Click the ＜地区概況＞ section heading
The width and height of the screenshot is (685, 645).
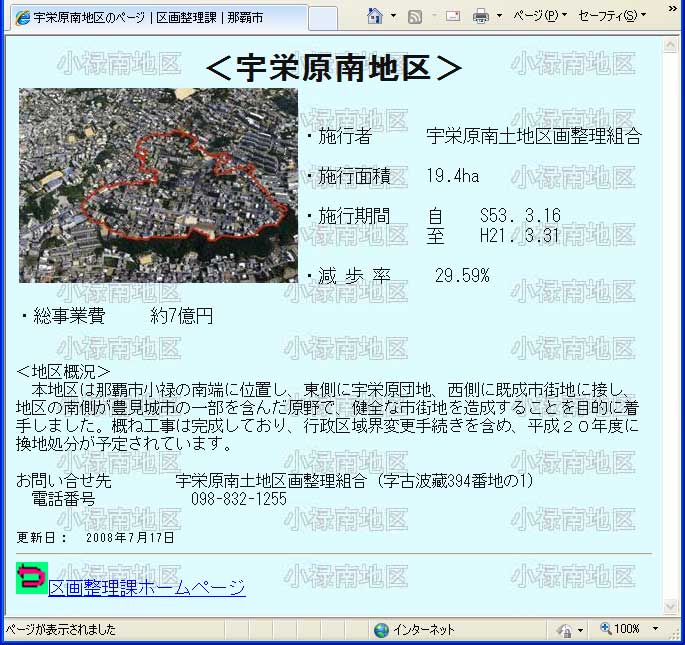tap(63, 371)
